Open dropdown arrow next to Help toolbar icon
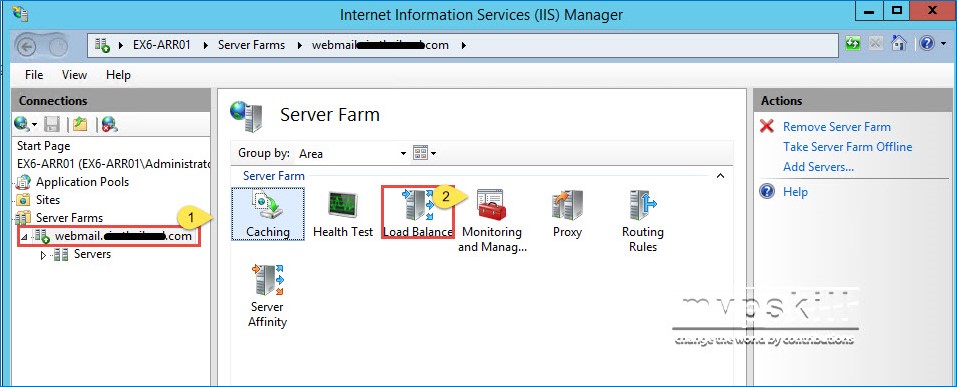The image size is (957, 387). coord(943,44)
